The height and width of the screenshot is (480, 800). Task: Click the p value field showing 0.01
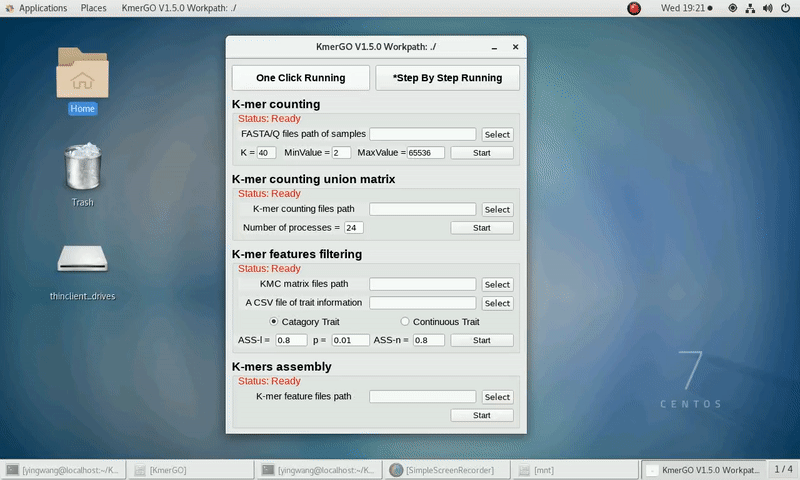click(350, 340)
